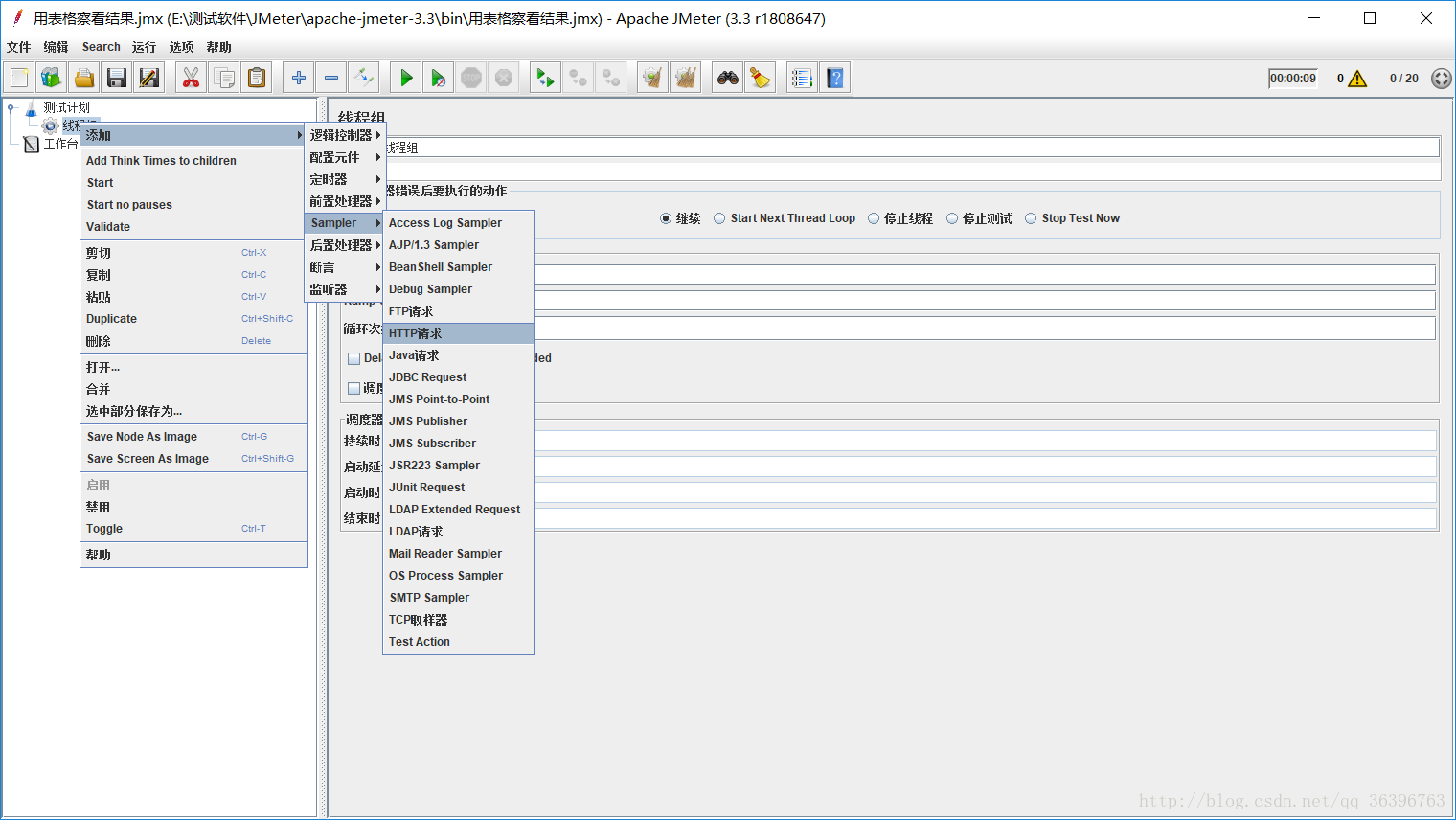
Task: Open the Search menu
Action: 102,47
